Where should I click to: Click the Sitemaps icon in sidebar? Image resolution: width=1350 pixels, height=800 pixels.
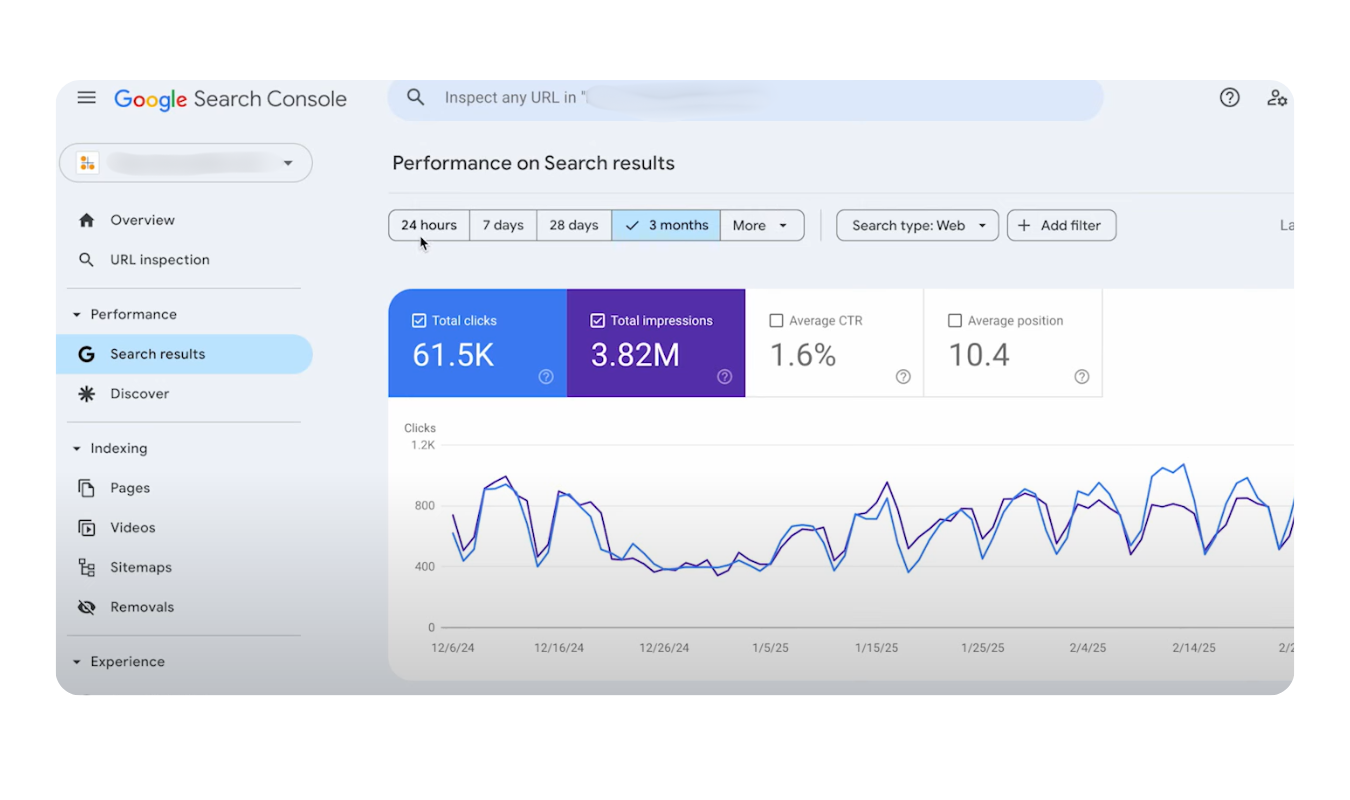(x=87, y=567)
